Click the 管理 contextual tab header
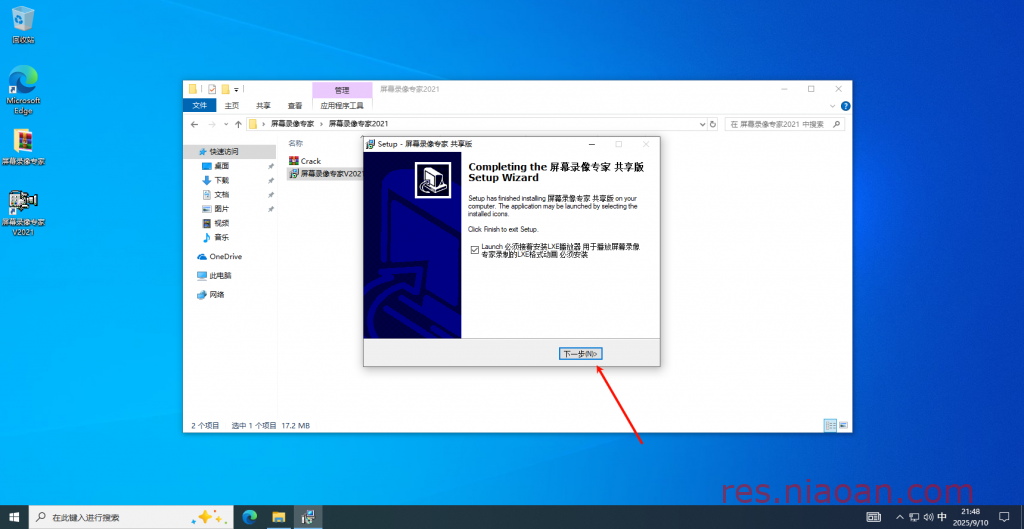Image resolution: width=1024 pixels, height=529 pixels. 342,89
